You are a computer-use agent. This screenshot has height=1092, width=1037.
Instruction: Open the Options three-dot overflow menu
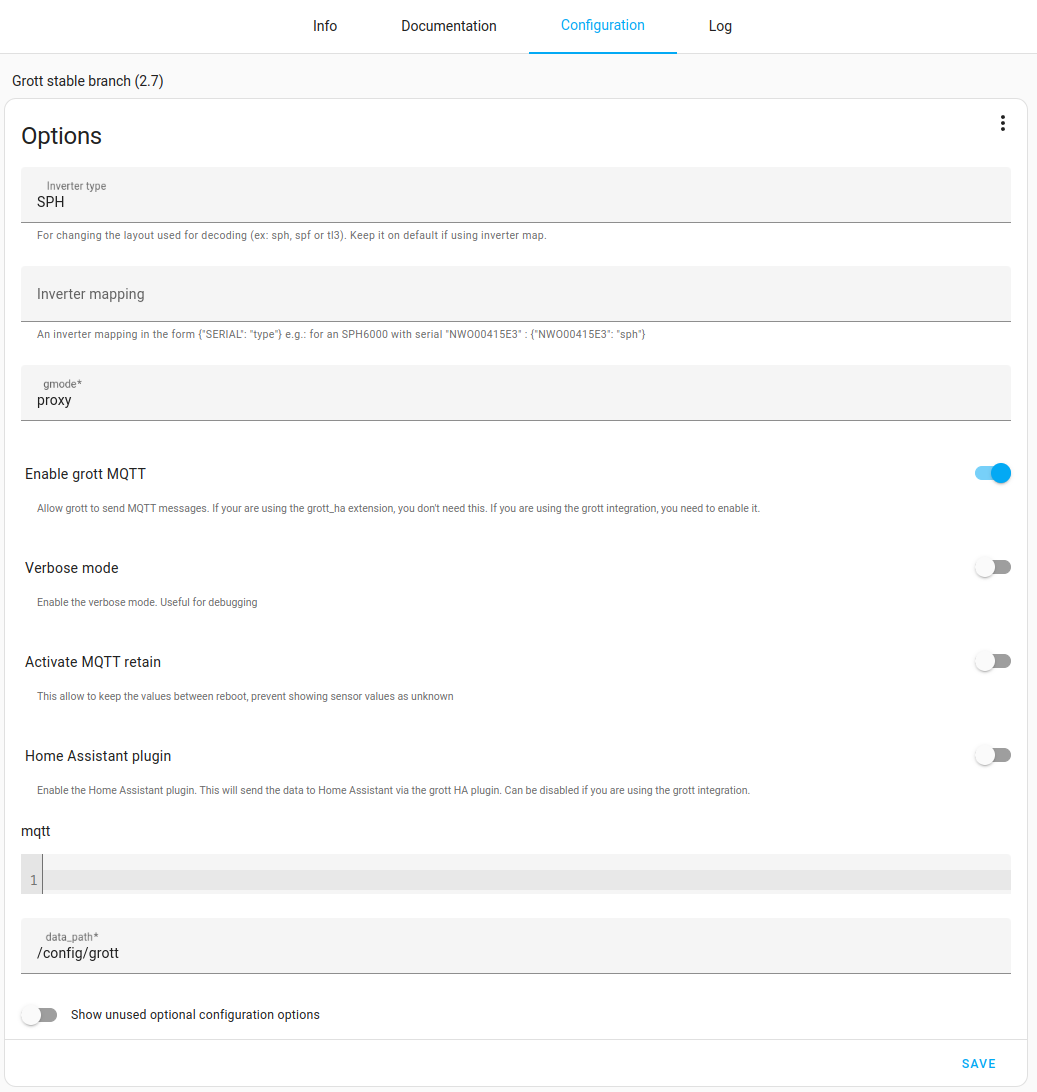click(x=1002, y=123)
